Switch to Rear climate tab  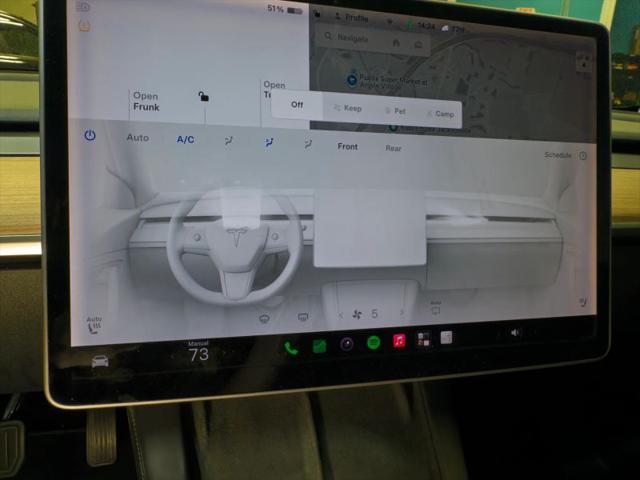click(x=393, y=148)
